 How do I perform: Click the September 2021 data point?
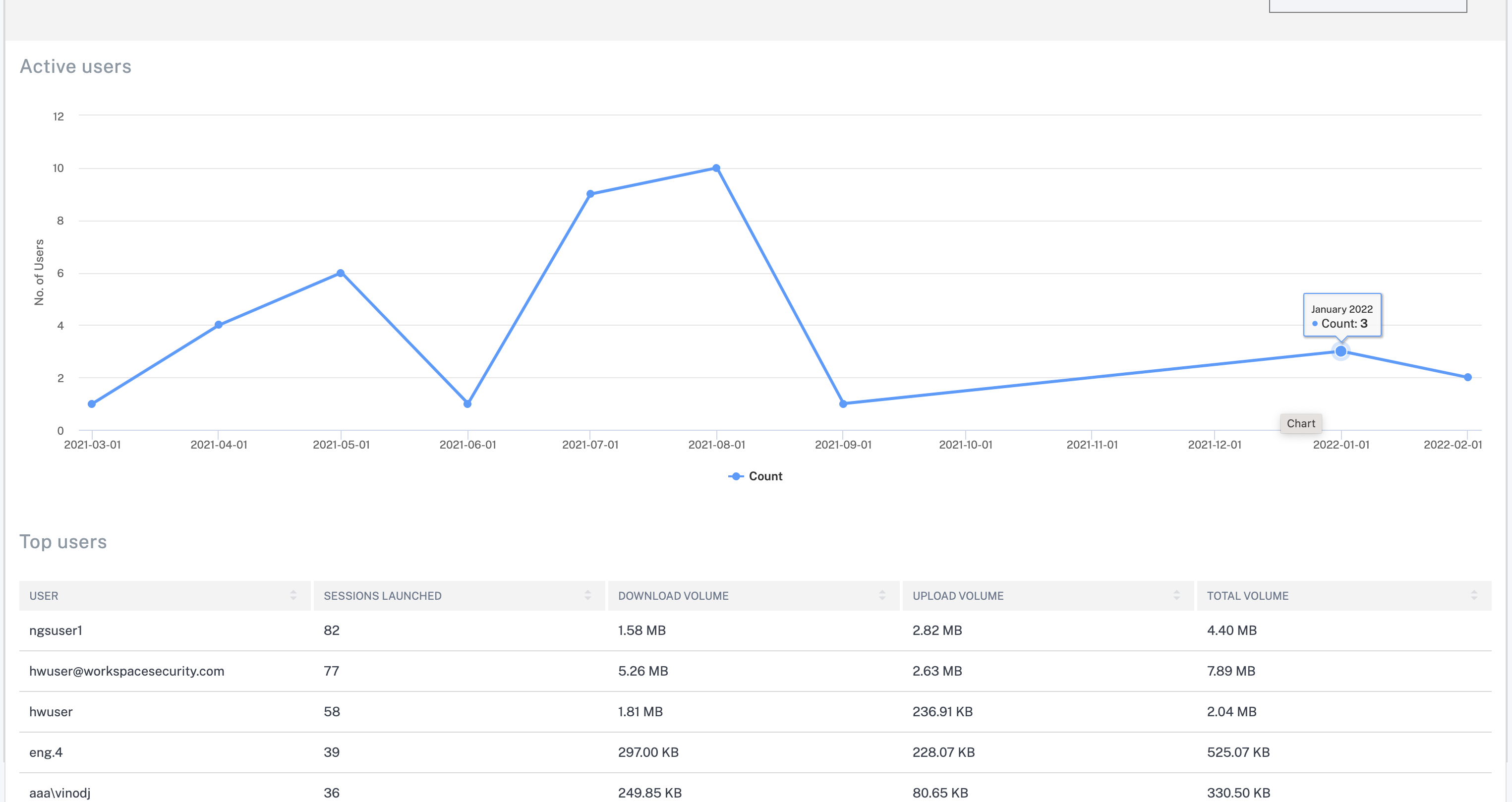point(843,403)
